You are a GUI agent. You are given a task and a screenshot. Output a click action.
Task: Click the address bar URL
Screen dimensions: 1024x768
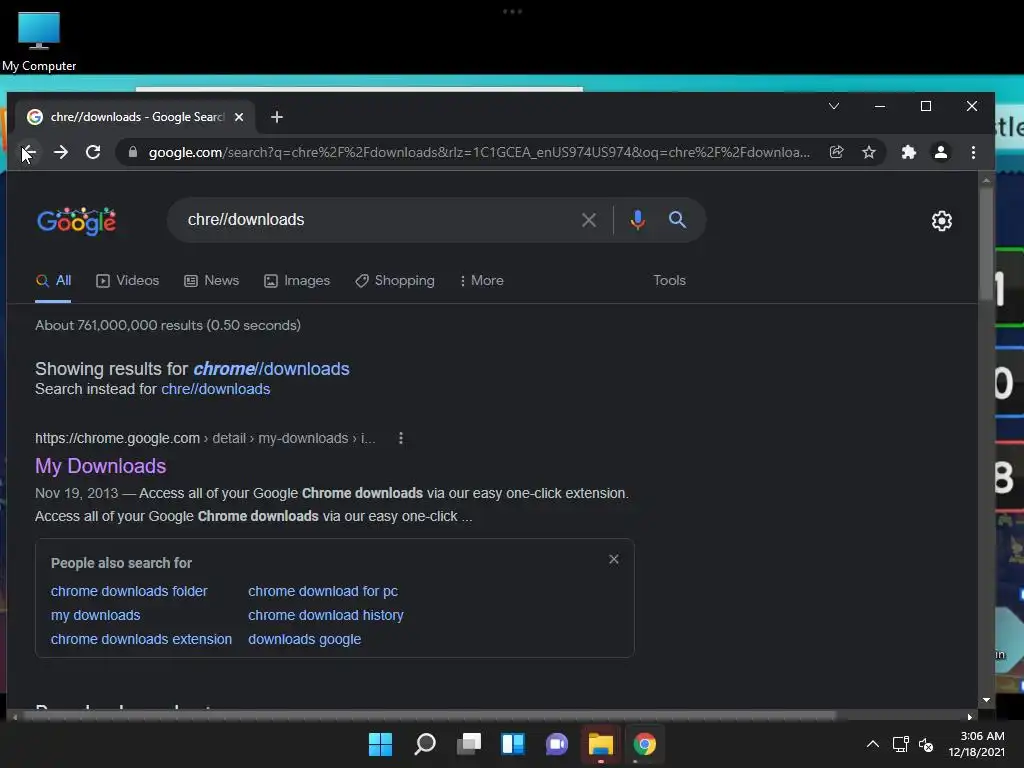479,152
